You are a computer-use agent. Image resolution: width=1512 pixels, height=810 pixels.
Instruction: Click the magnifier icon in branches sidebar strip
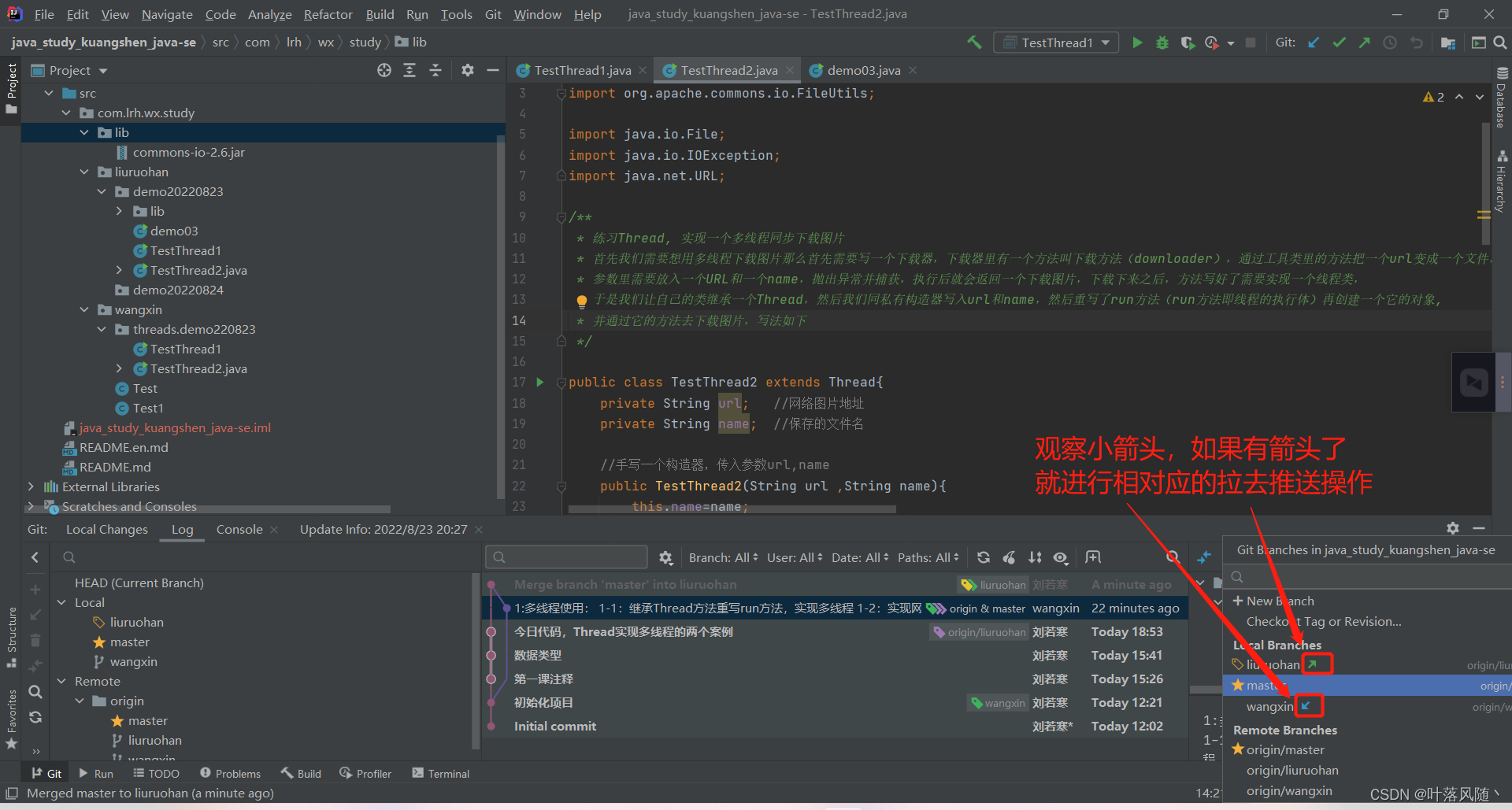tap(35, 692)
